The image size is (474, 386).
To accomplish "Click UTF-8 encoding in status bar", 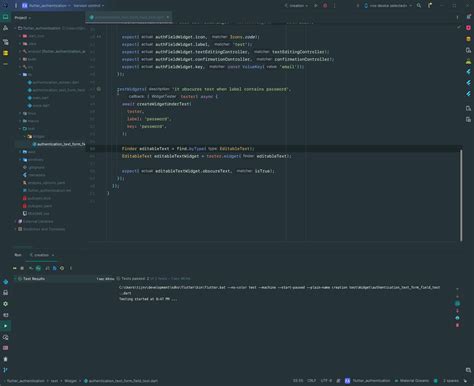I will (326, 381).
